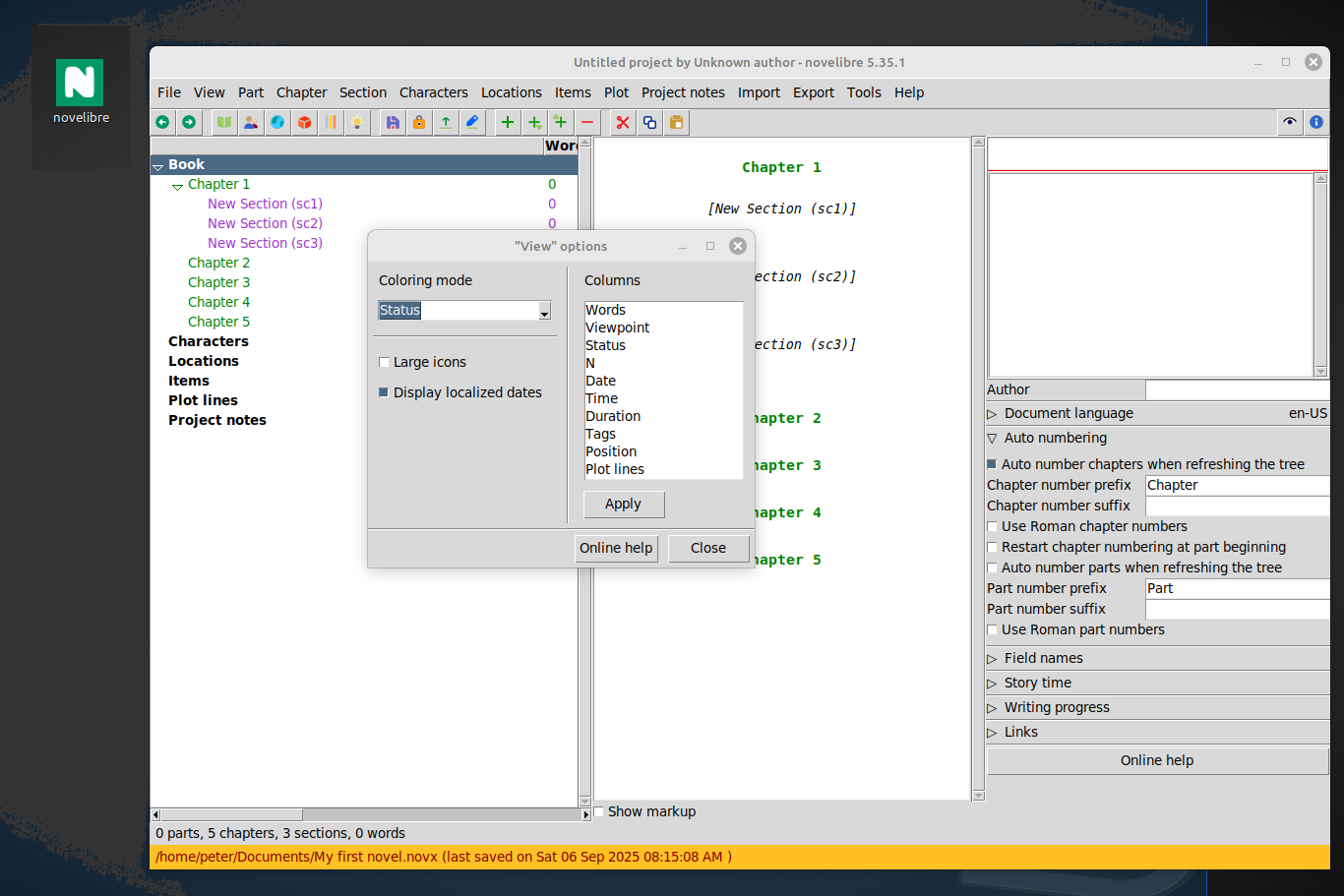This screenshot has height=896, width=1344.
Task: Click the Author input field
Action: pos(1237,389)
